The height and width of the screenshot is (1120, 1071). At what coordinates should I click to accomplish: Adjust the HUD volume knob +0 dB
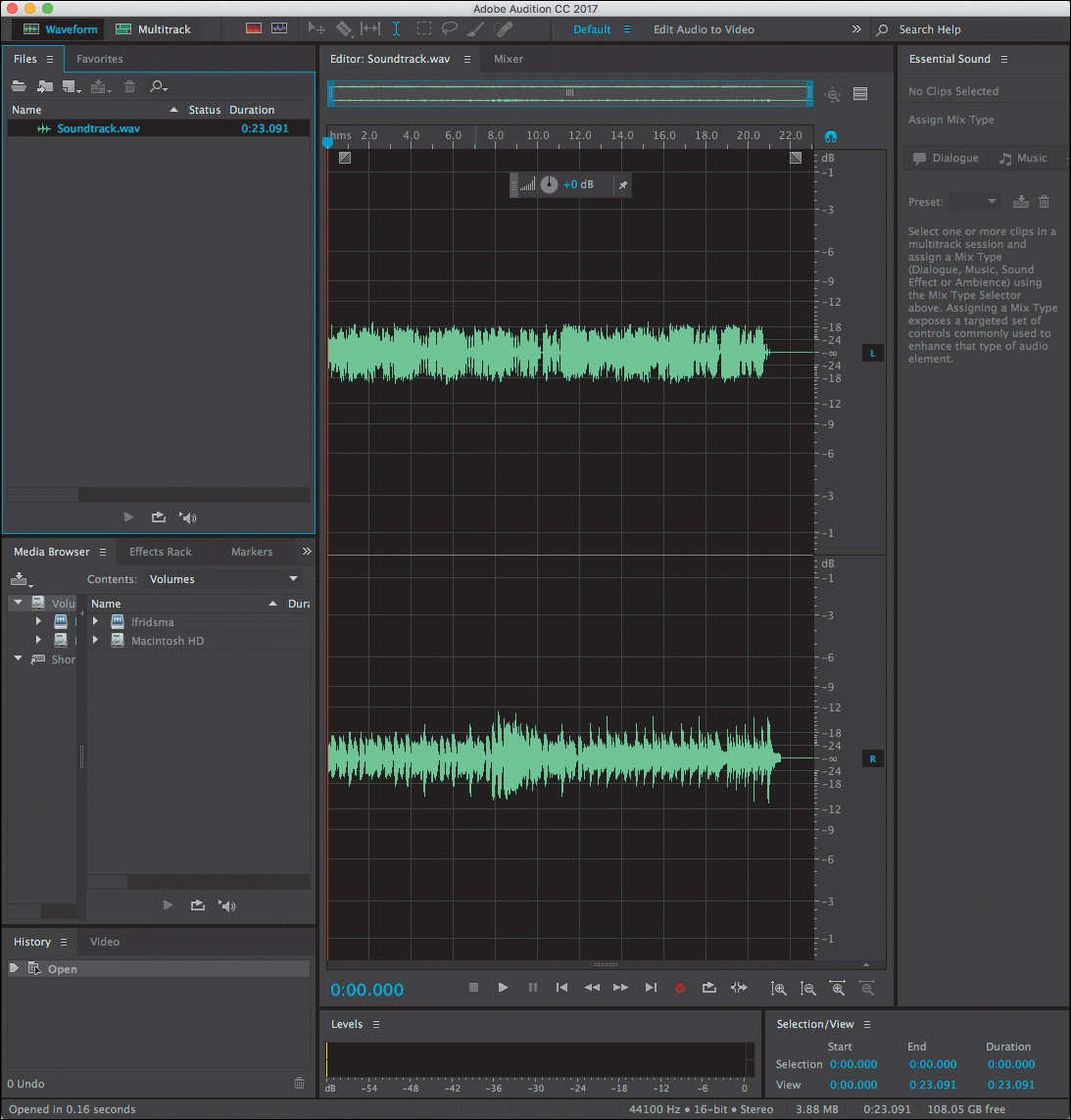549,185
